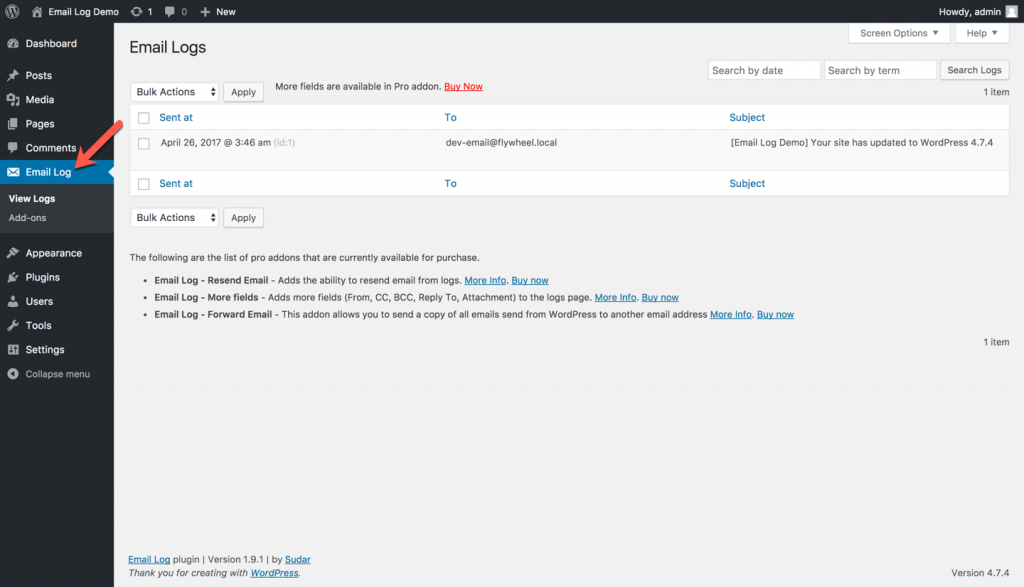The image size is (1024, 587).
Task: Click the admin avatar icon
Action: (1012, 12)
